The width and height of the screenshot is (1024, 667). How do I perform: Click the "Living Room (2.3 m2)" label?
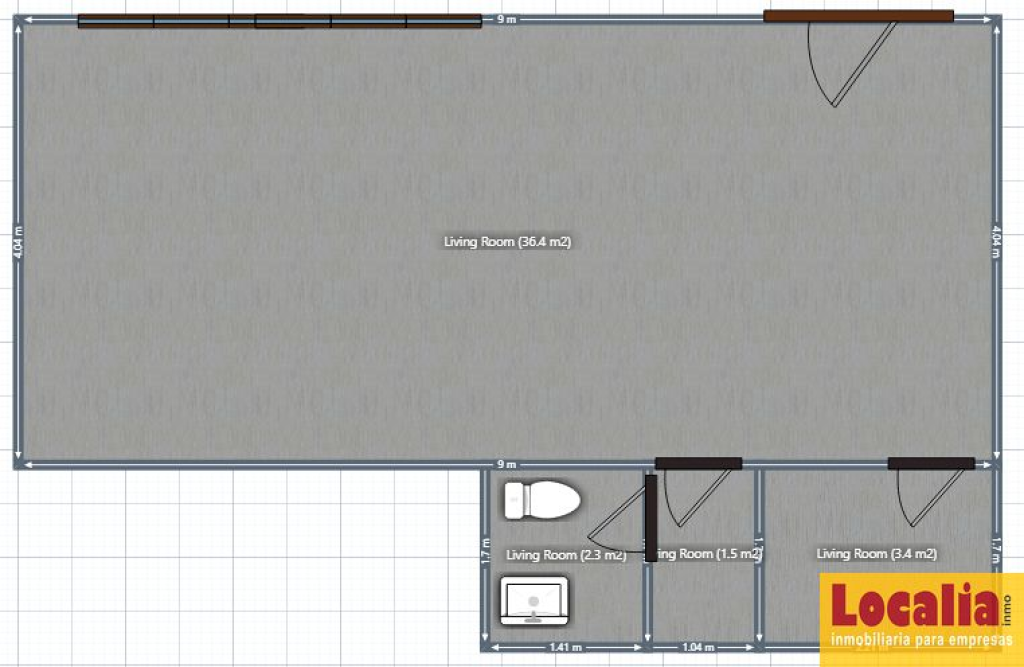[566, 555]
